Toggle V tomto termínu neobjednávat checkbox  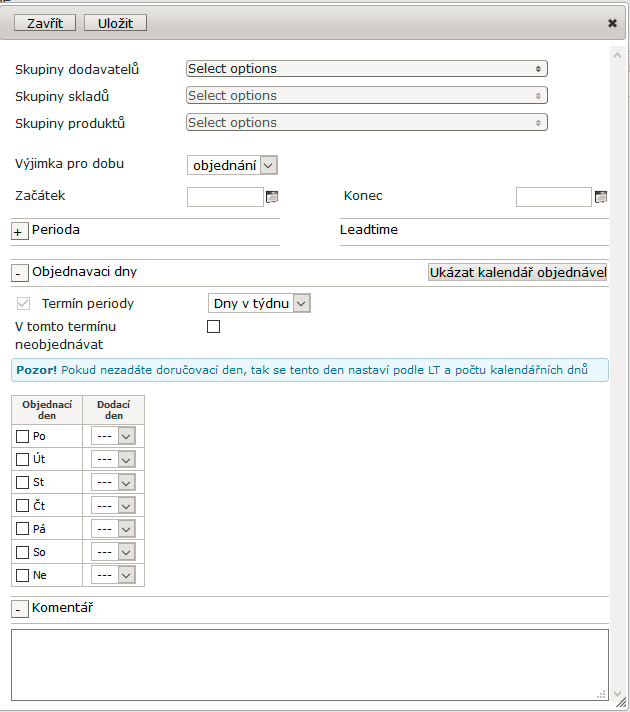click(213, 326)
